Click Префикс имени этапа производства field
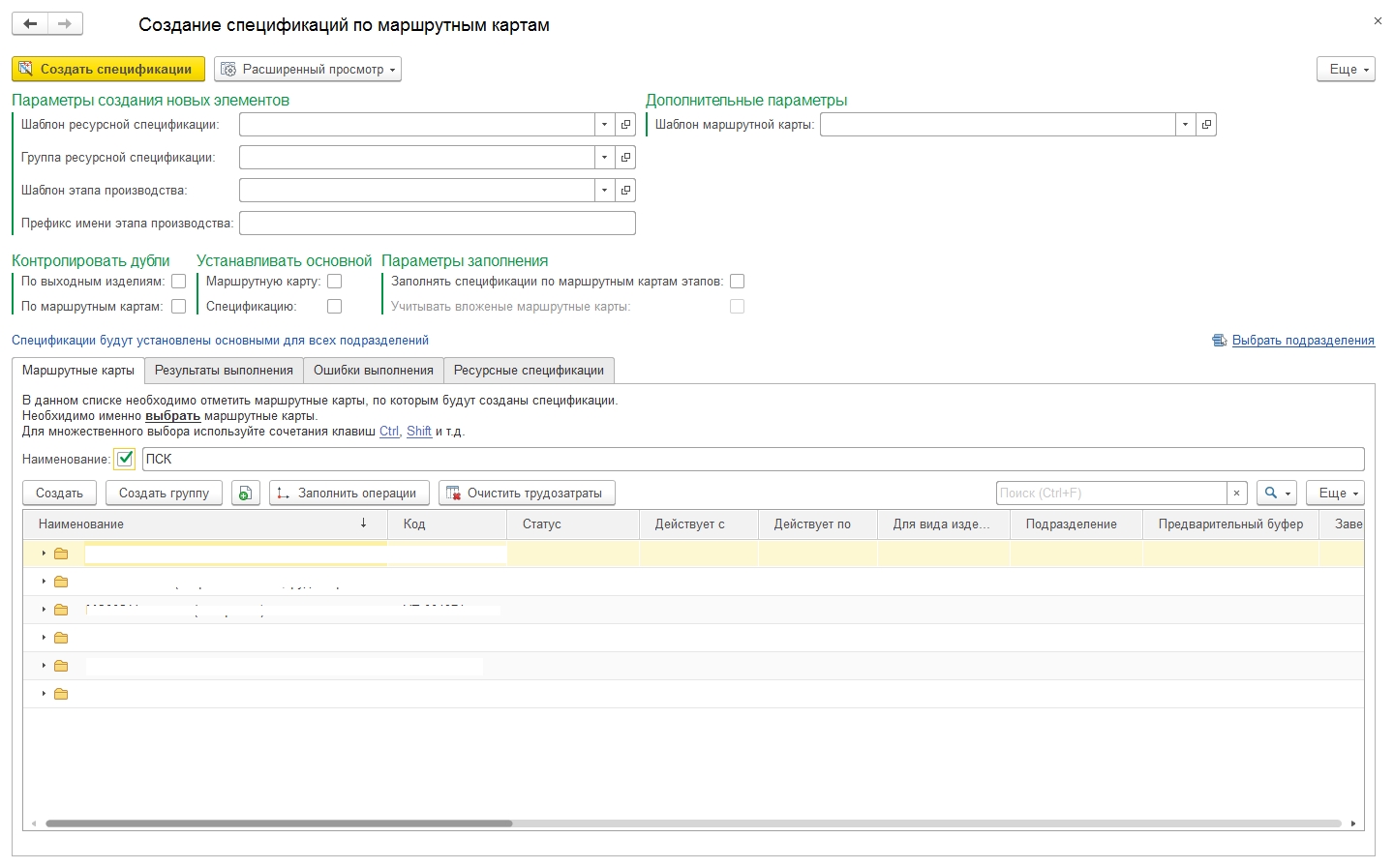 pyautogui.click(x=438, y=224)
